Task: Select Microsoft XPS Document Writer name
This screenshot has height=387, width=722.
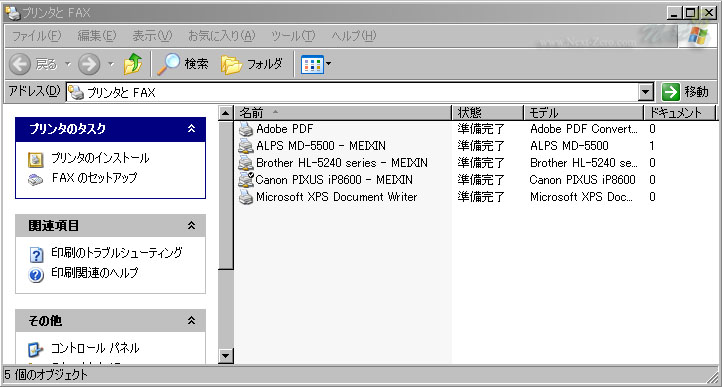Action: (x=337, y=197)
